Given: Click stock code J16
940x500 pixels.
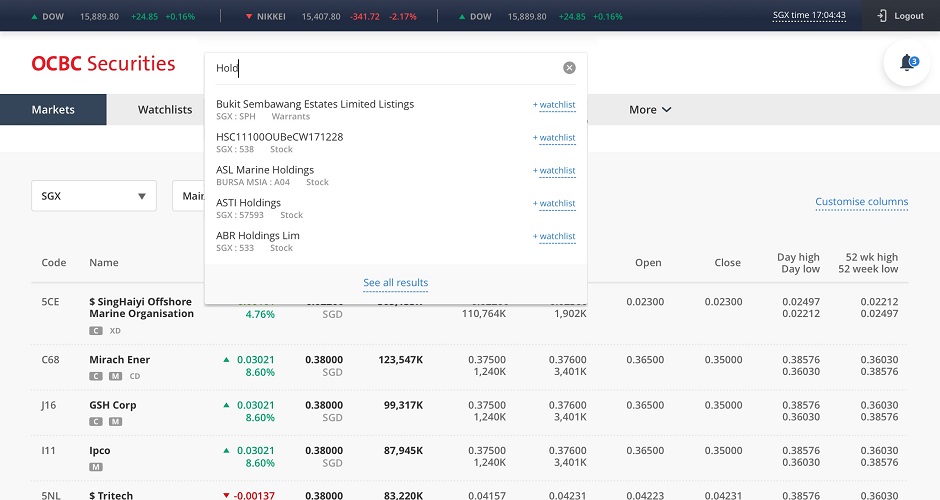Looking at the screenshot, I should point(49,405).
